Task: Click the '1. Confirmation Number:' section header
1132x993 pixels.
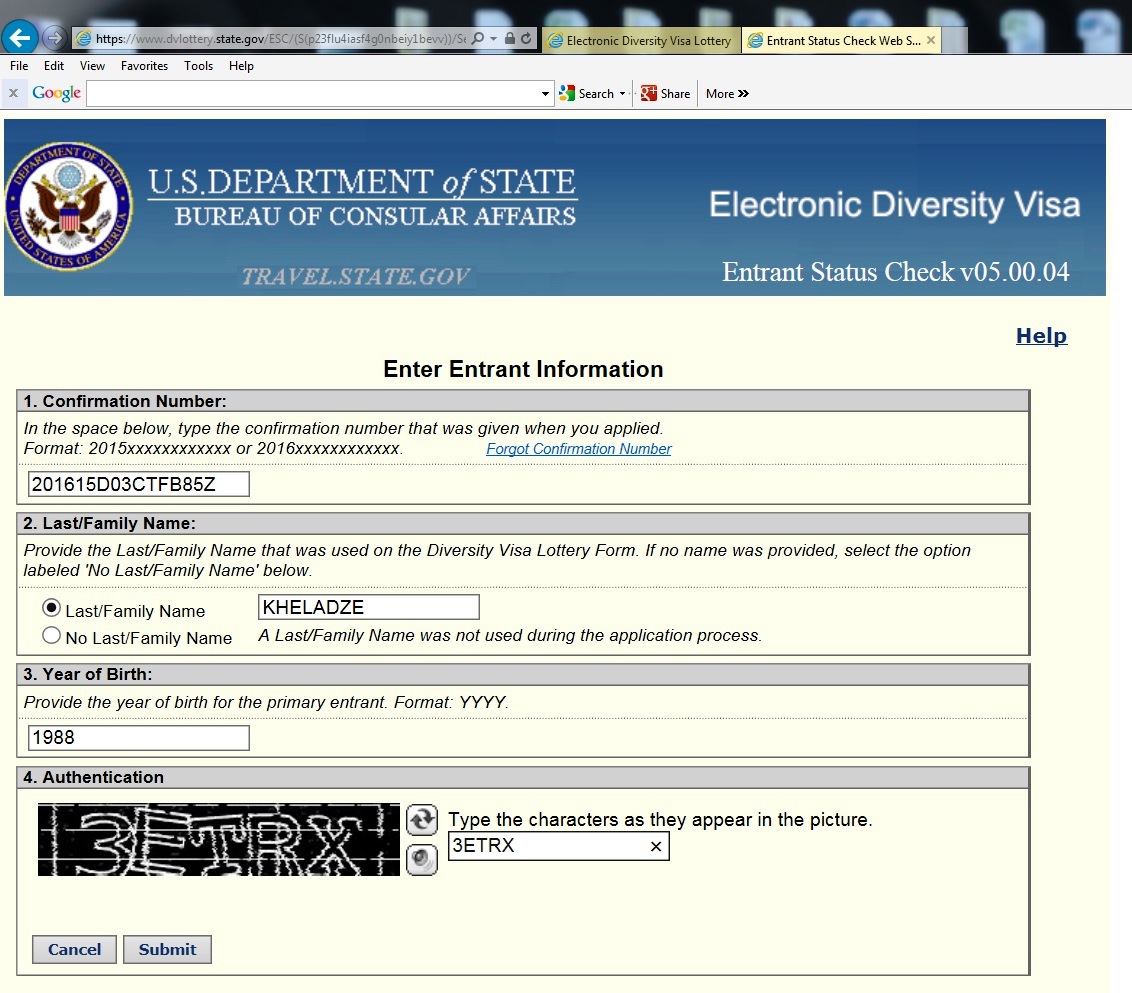Action: pos(125,401)
